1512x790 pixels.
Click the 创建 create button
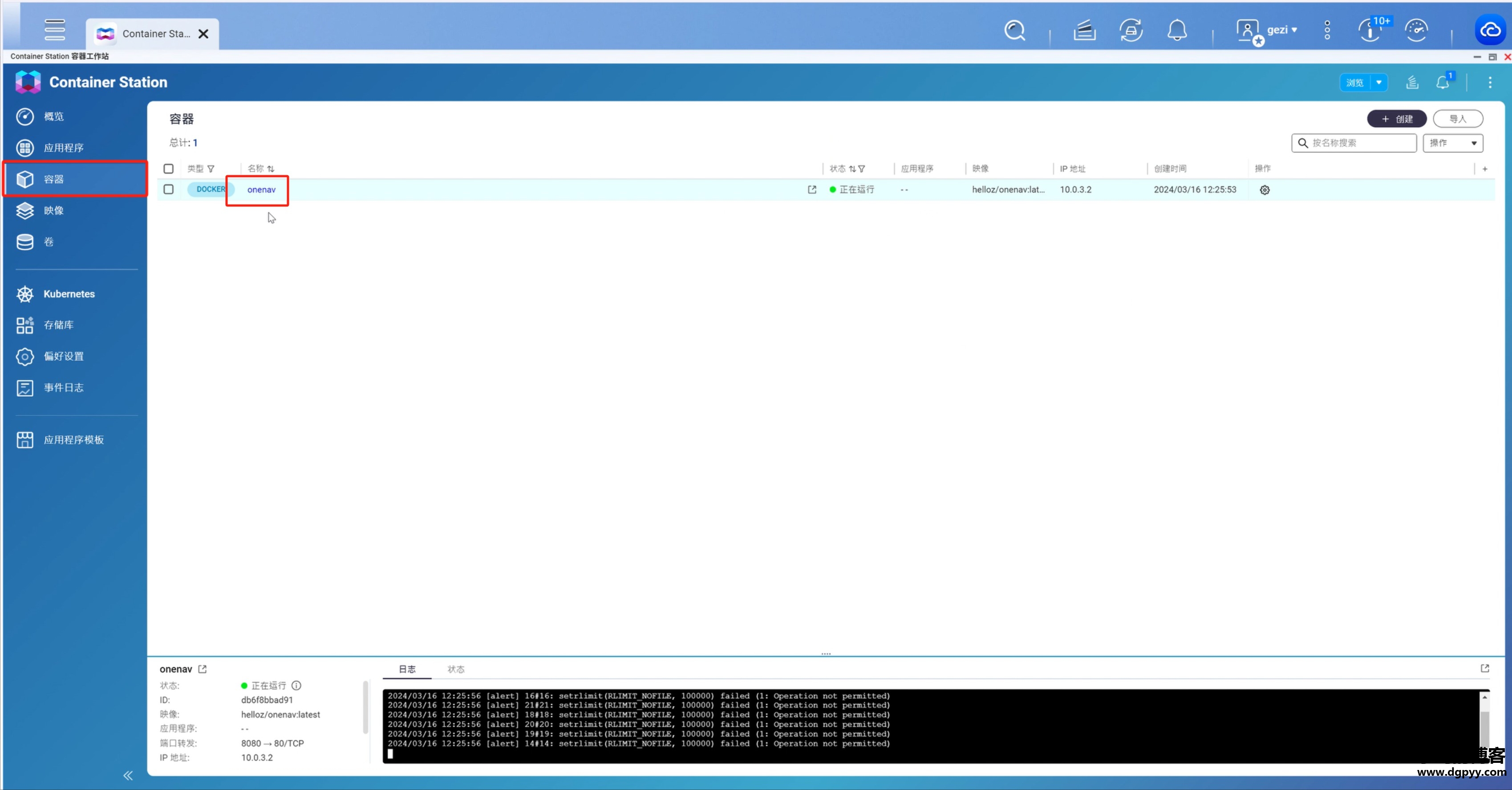click(1396, 118)
